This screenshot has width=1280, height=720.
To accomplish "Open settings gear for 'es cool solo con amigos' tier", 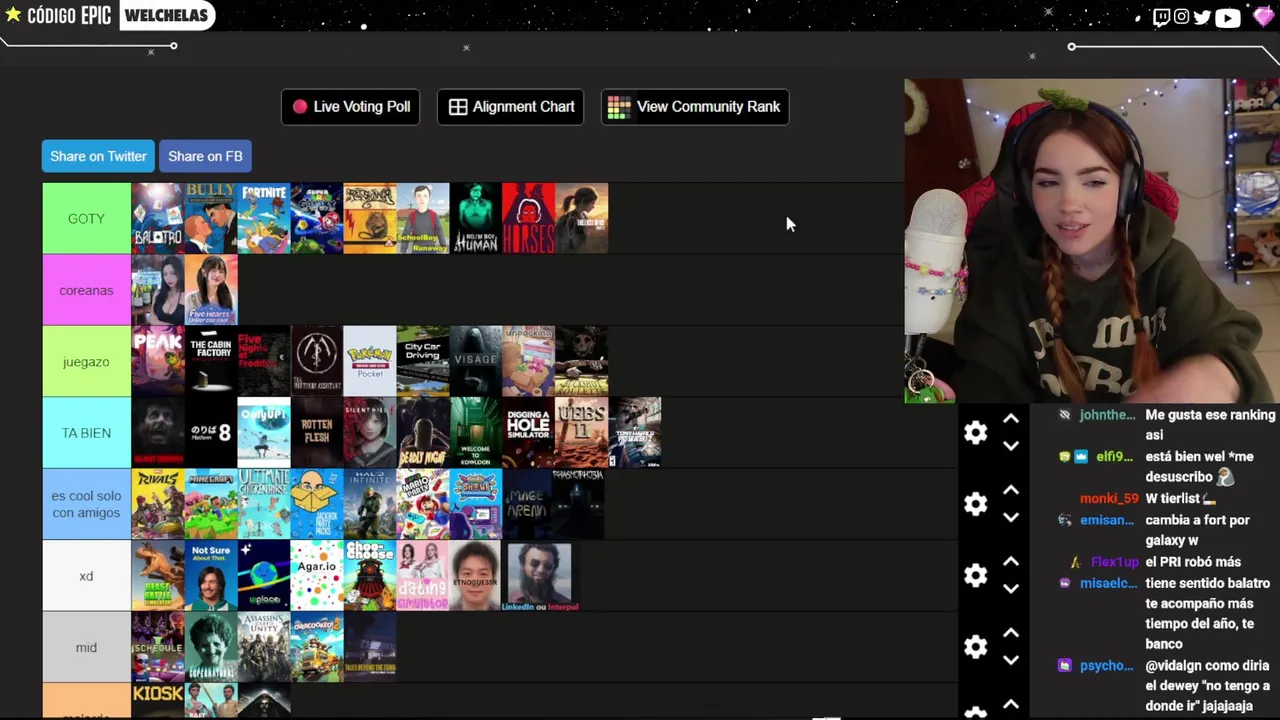I will pyautogui.click(x=975, y=504).
